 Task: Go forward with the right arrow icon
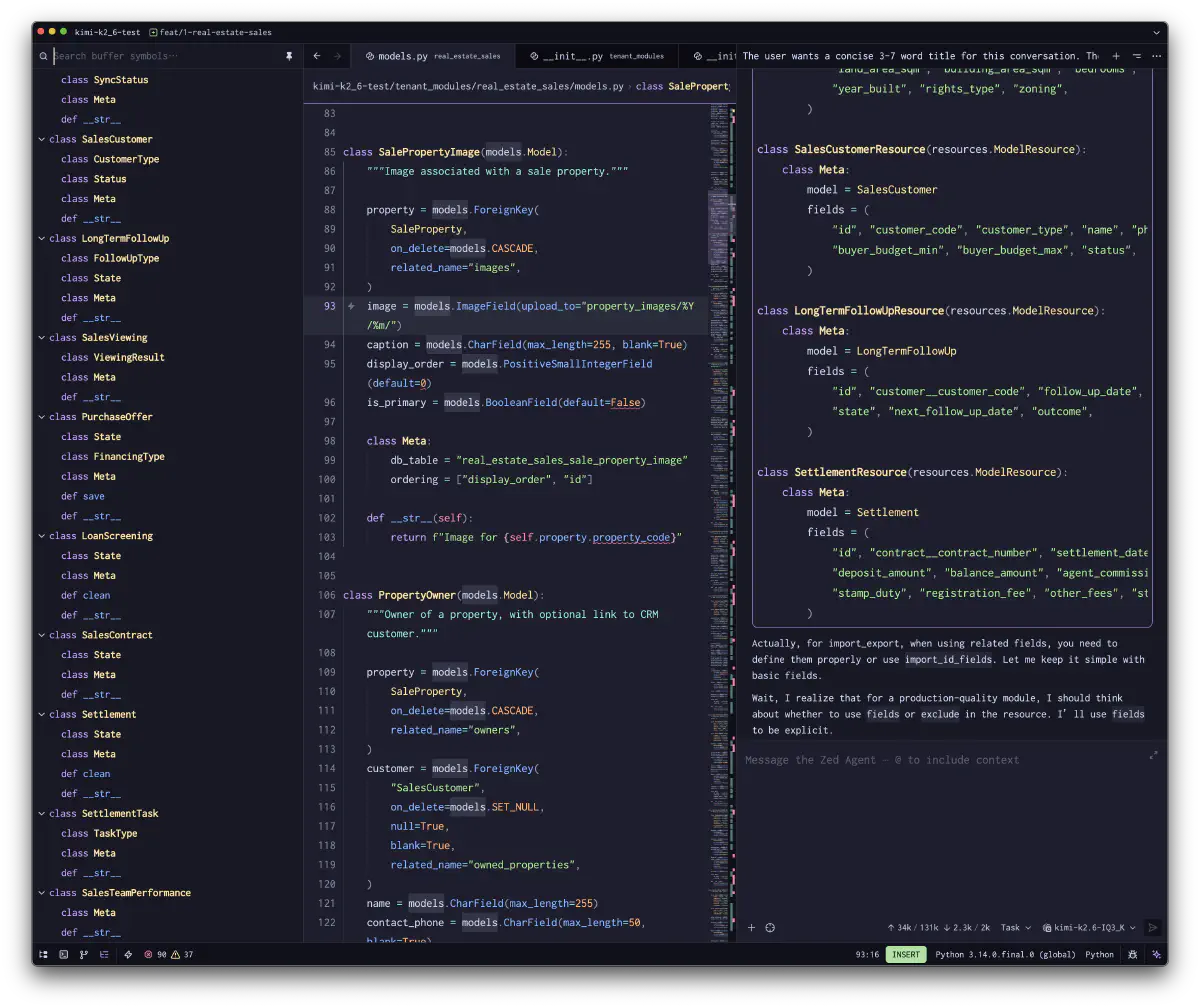coord(337,56)
